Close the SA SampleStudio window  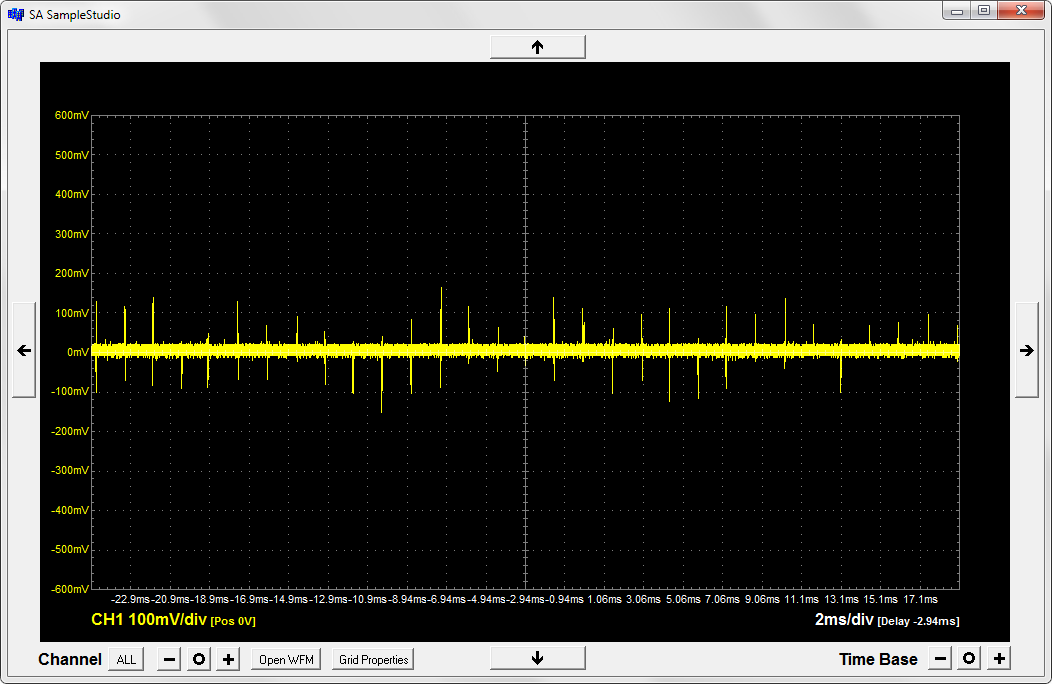[1021, 10]
